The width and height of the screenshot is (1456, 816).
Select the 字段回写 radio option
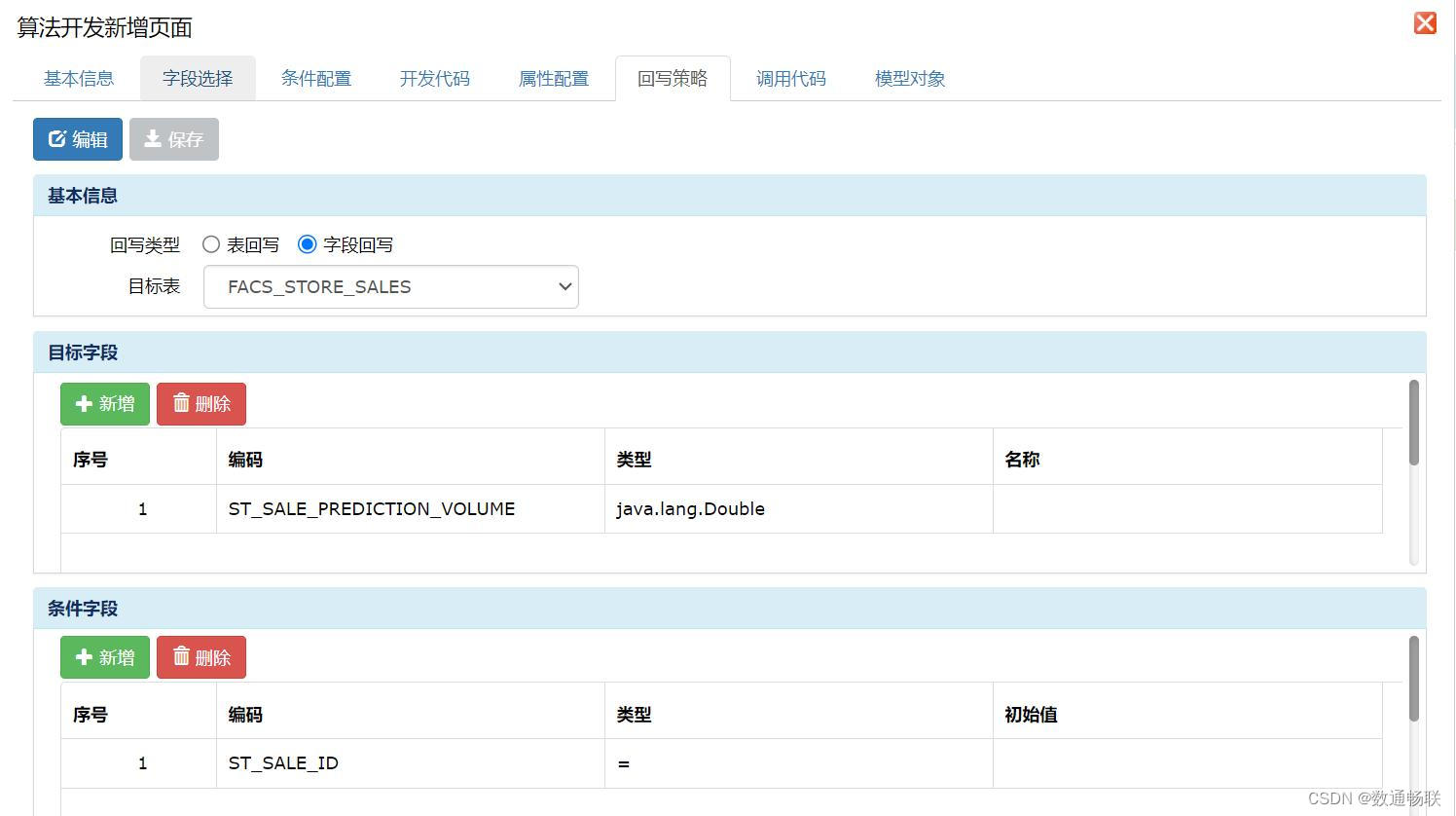tap(308, 244)
